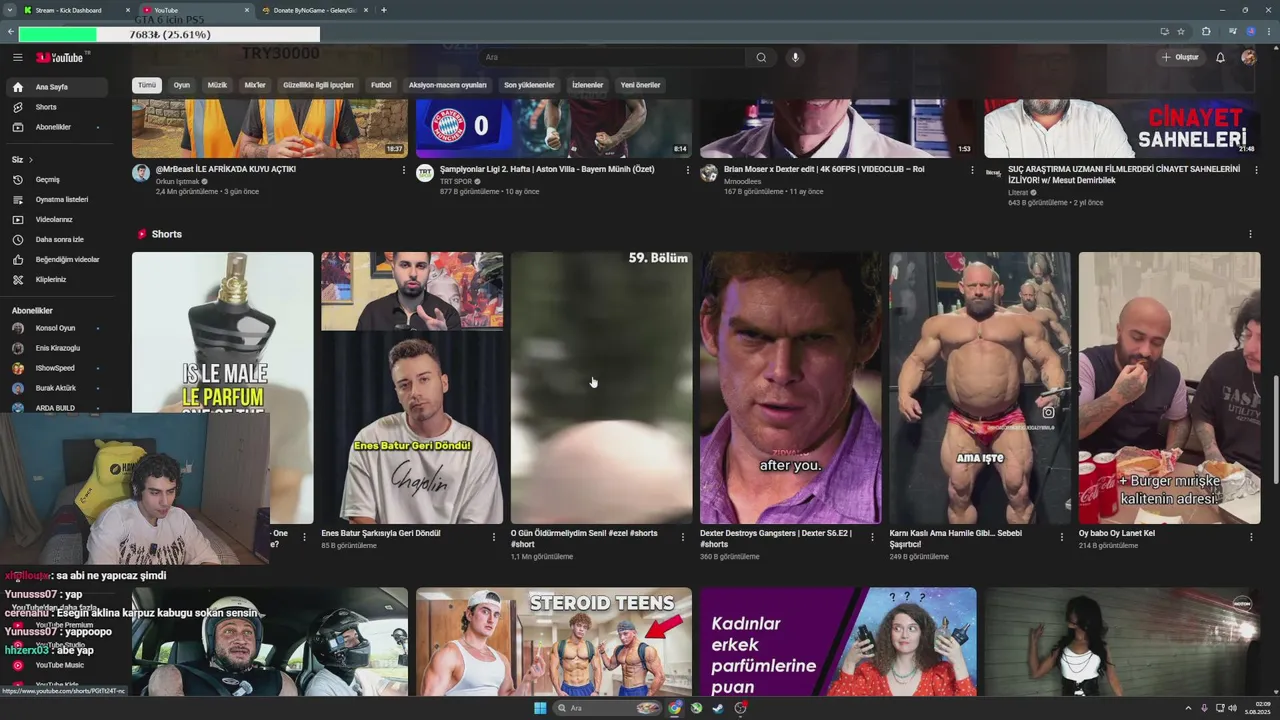Click the Aston Villa - Bayern Münih video title
Viewport: 1280px width, 720px height.
point(547,169)
